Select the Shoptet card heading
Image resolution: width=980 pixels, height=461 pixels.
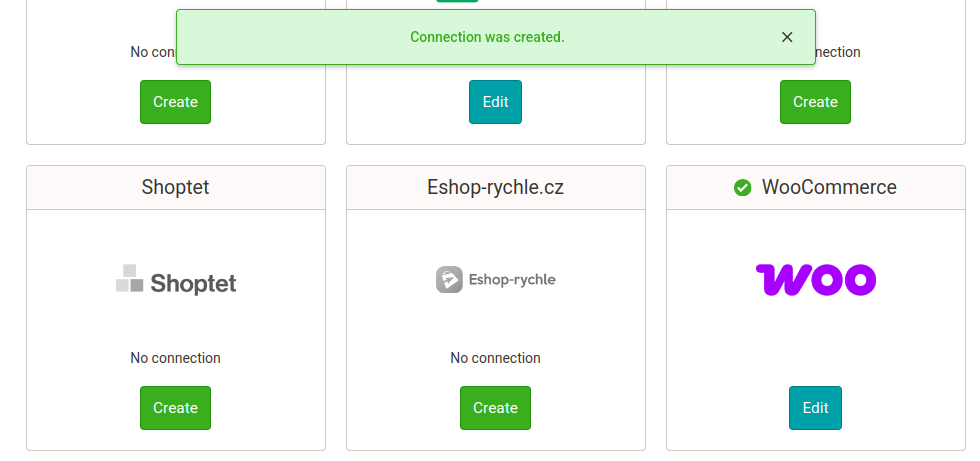[x=176, y=187]
